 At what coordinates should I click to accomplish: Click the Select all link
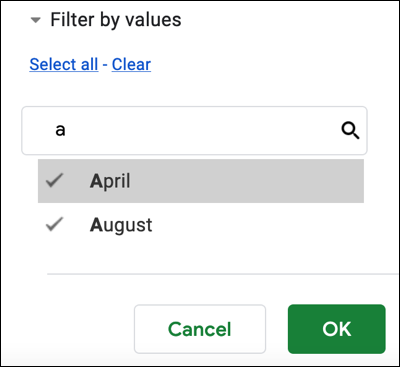tap(64, 64)
